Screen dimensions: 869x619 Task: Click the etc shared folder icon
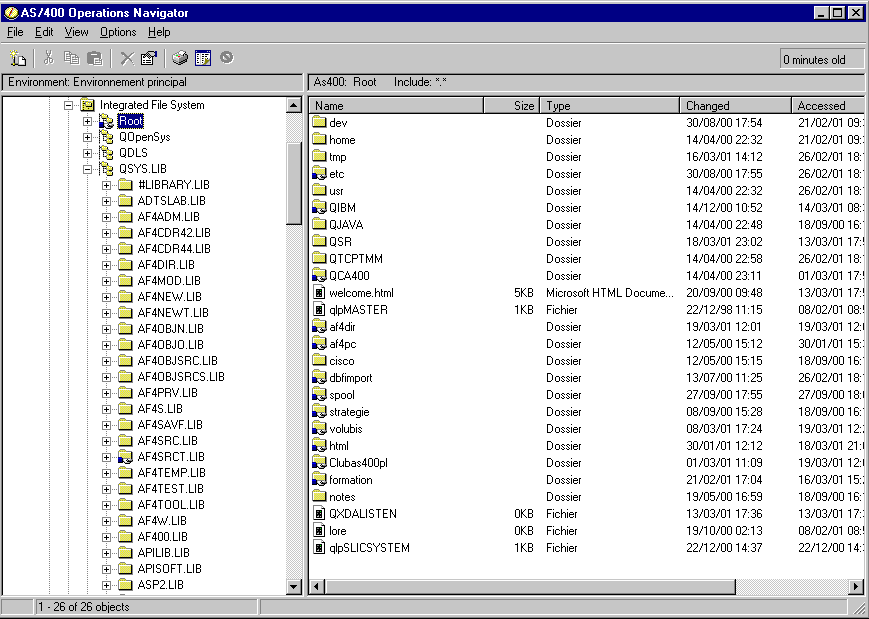(319, 173)
